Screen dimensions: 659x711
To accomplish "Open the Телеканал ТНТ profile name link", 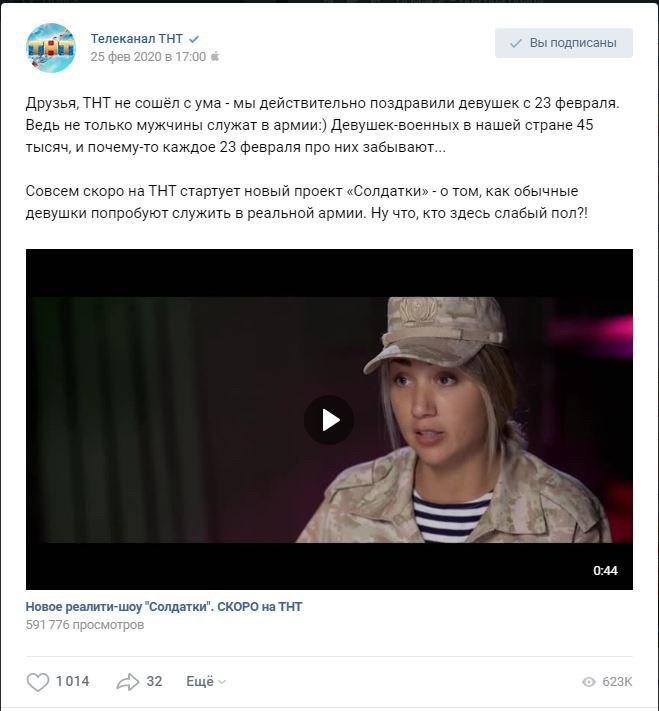I will click(x=137, y=39).
